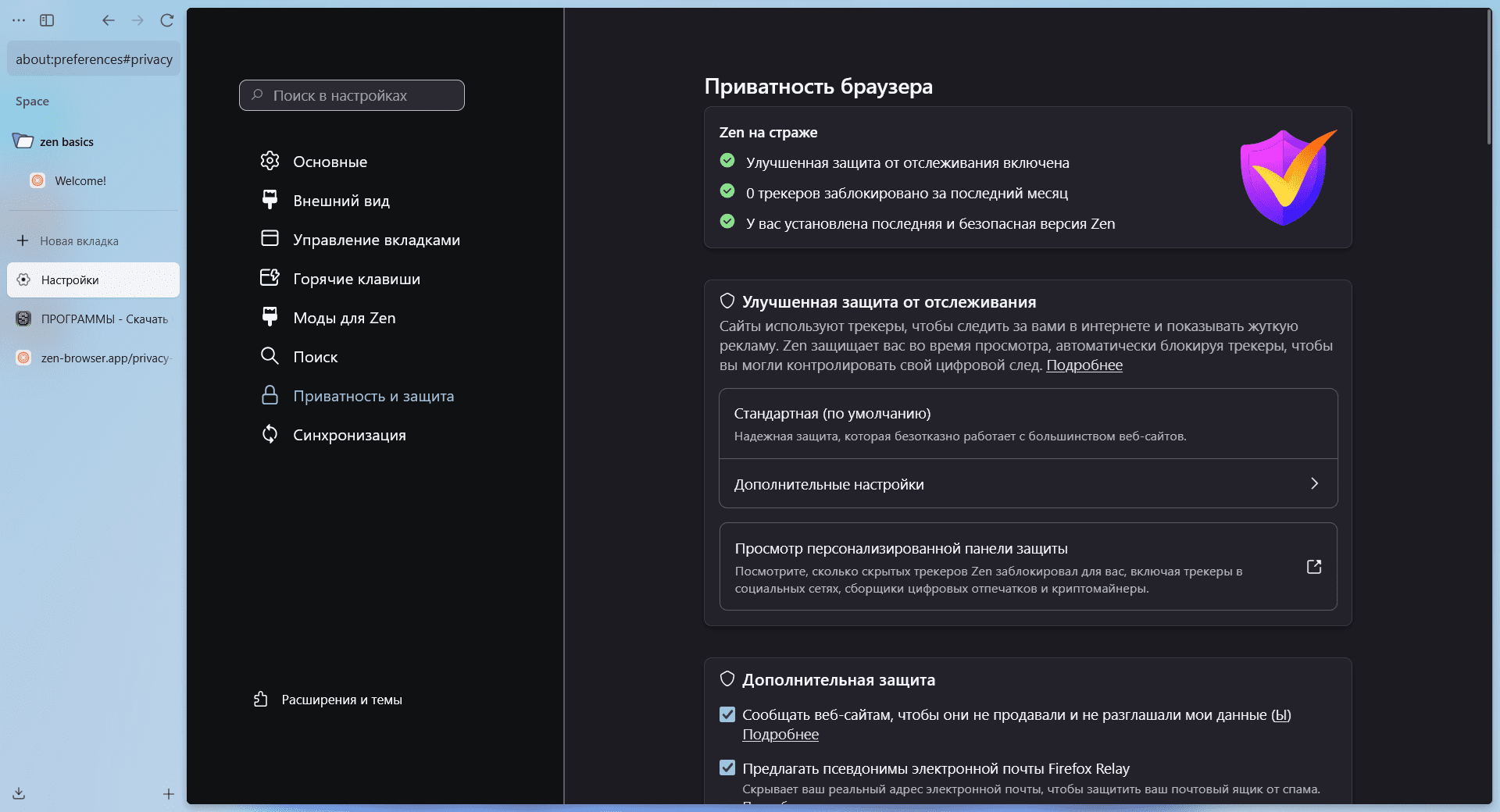
Task: Open the "Горячие клавиши" settings section
Action: [x=356, y=279]
